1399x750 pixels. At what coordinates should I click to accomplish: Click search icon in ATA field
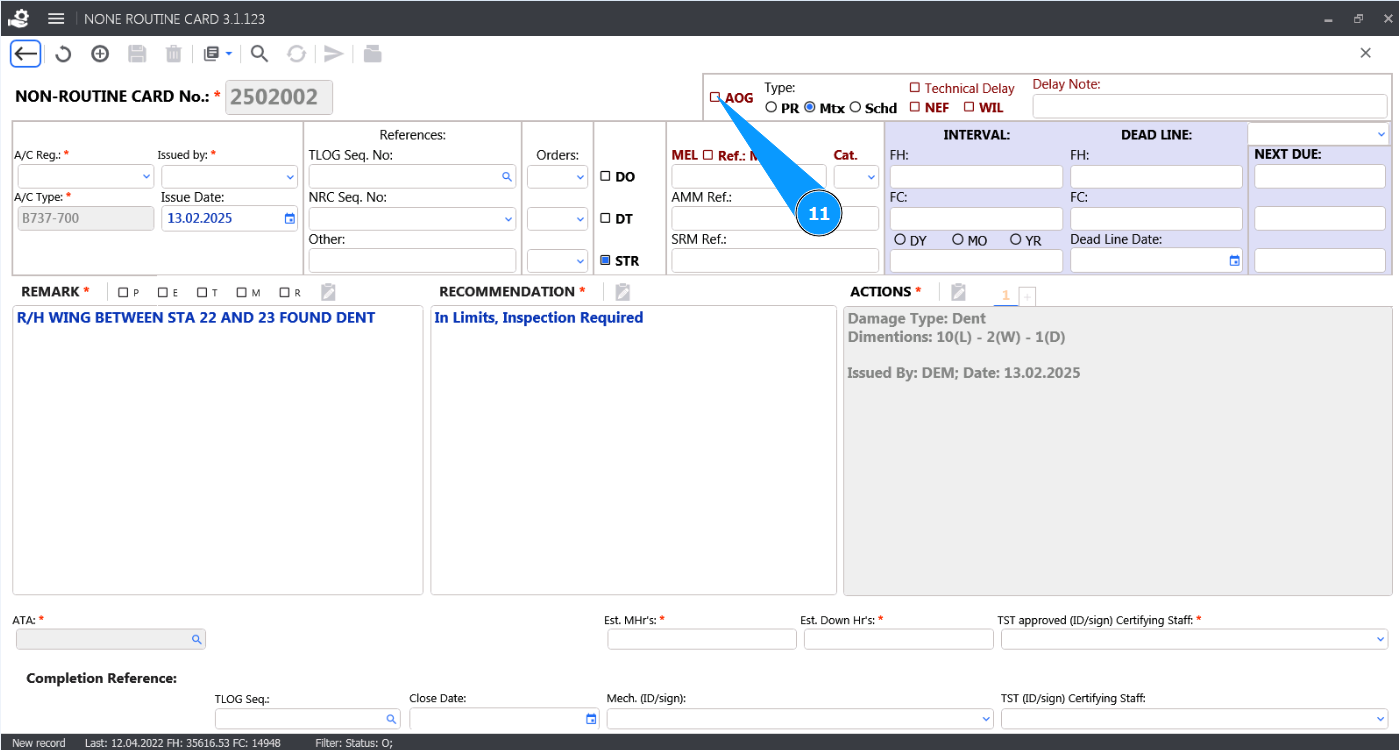pos(197,639)
